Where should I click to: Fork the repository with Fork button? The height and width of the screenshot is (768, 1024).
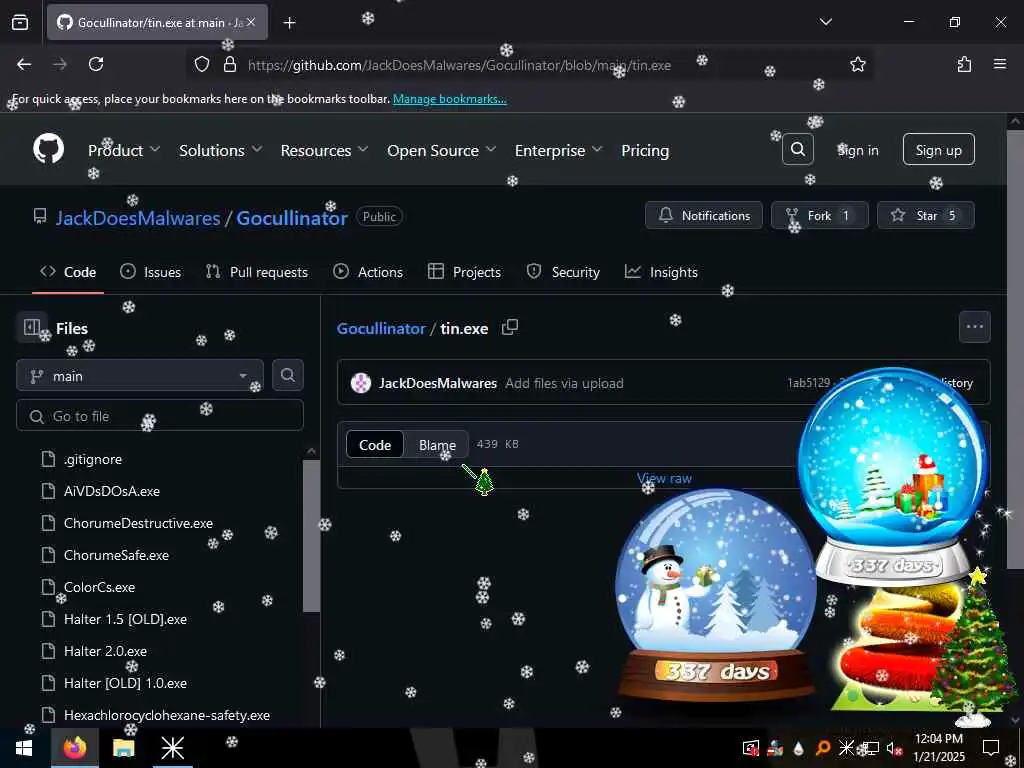pyautogui.click(x=820, y=216)
